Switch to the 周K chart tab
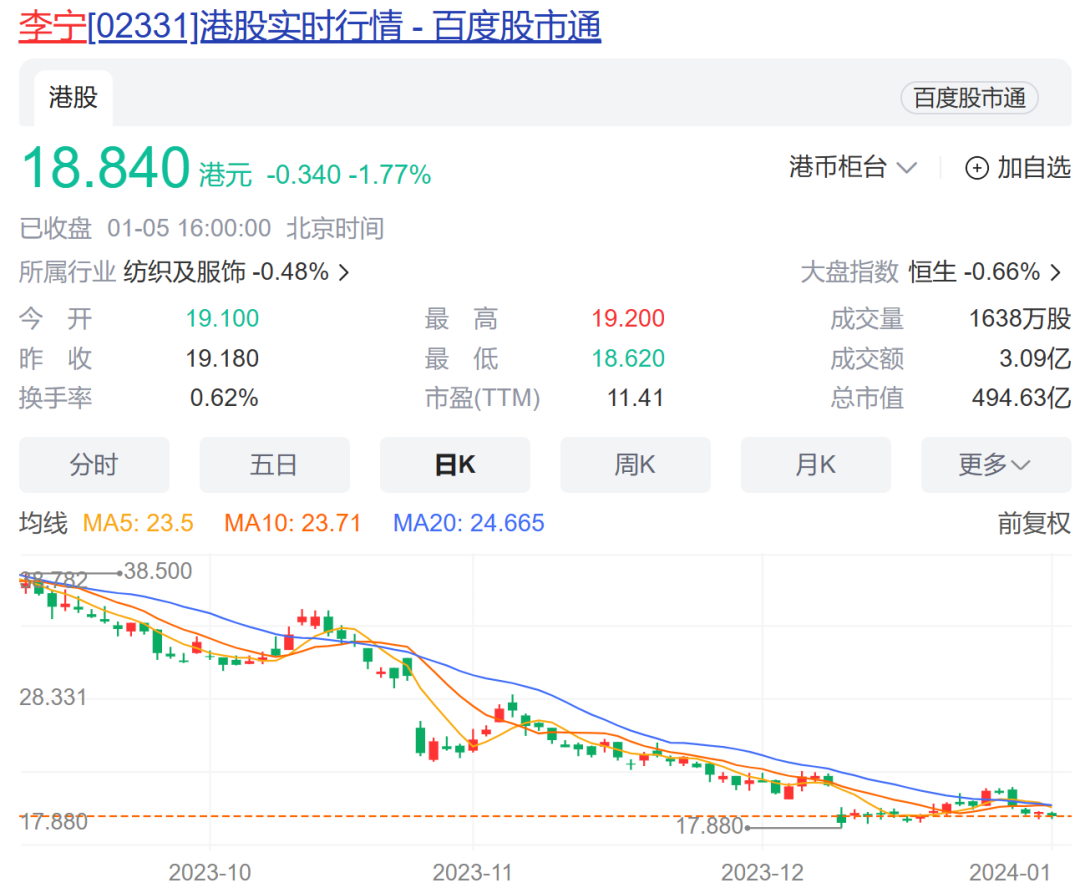This screenshot has width=1080, height=888. tap(636, 465)
